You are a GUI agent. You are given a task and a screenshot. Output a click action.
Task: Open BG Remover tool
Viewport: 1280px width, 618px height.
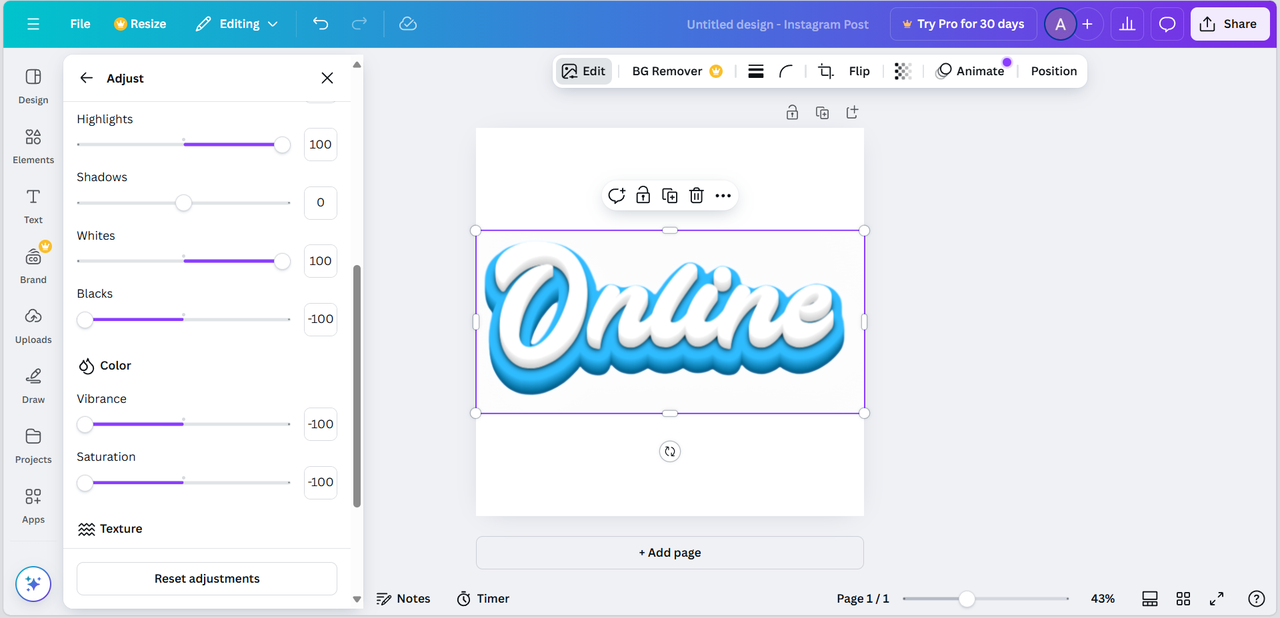tap(677, 71)
